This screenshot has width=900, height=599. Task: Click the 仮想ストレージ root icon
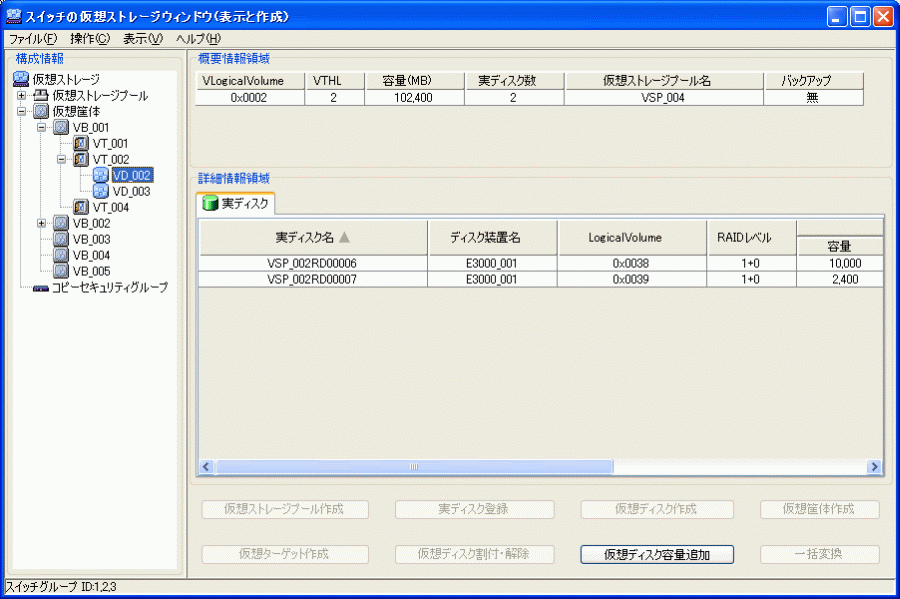click(21, 79)
